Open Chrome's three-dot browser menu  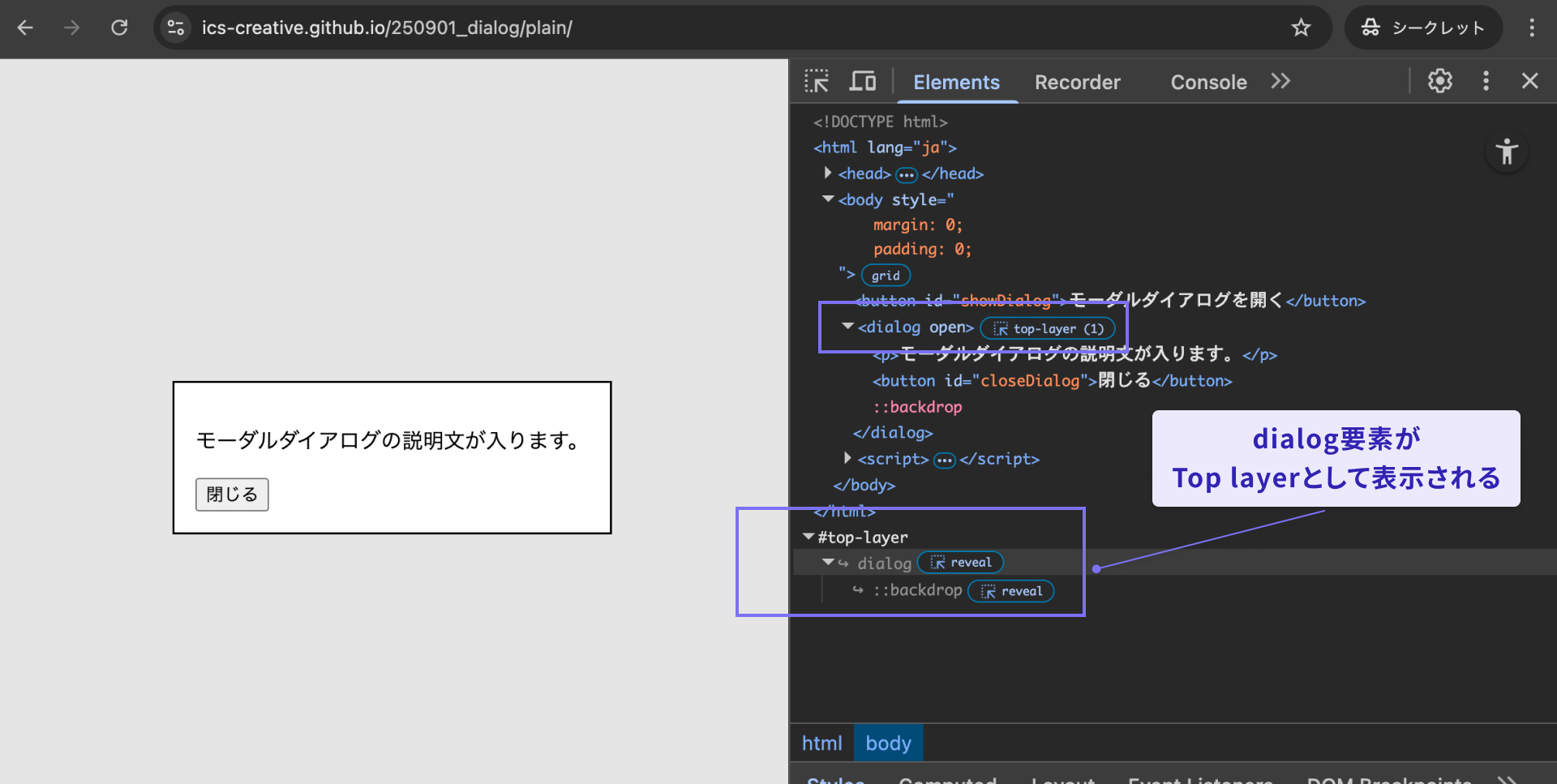click(1532, 28)
